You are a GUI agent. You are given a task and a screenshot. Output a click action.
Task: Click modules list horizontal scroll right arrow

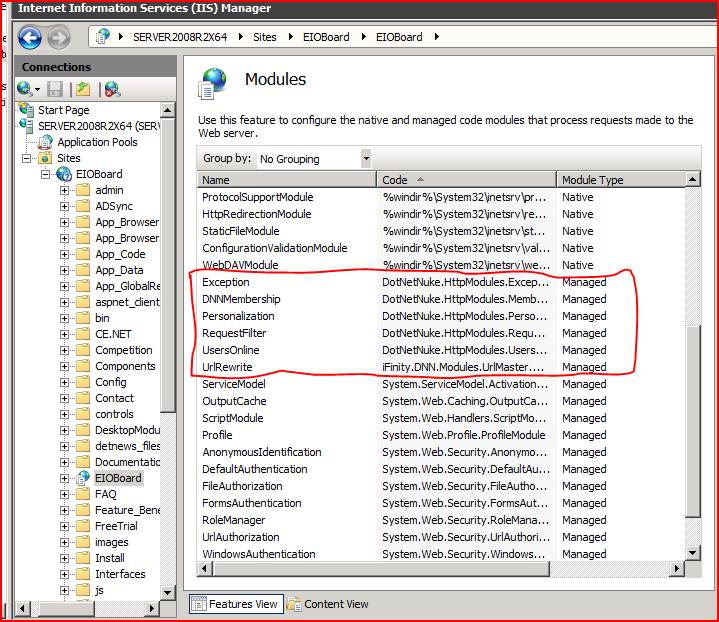click(x=676, y=569)
